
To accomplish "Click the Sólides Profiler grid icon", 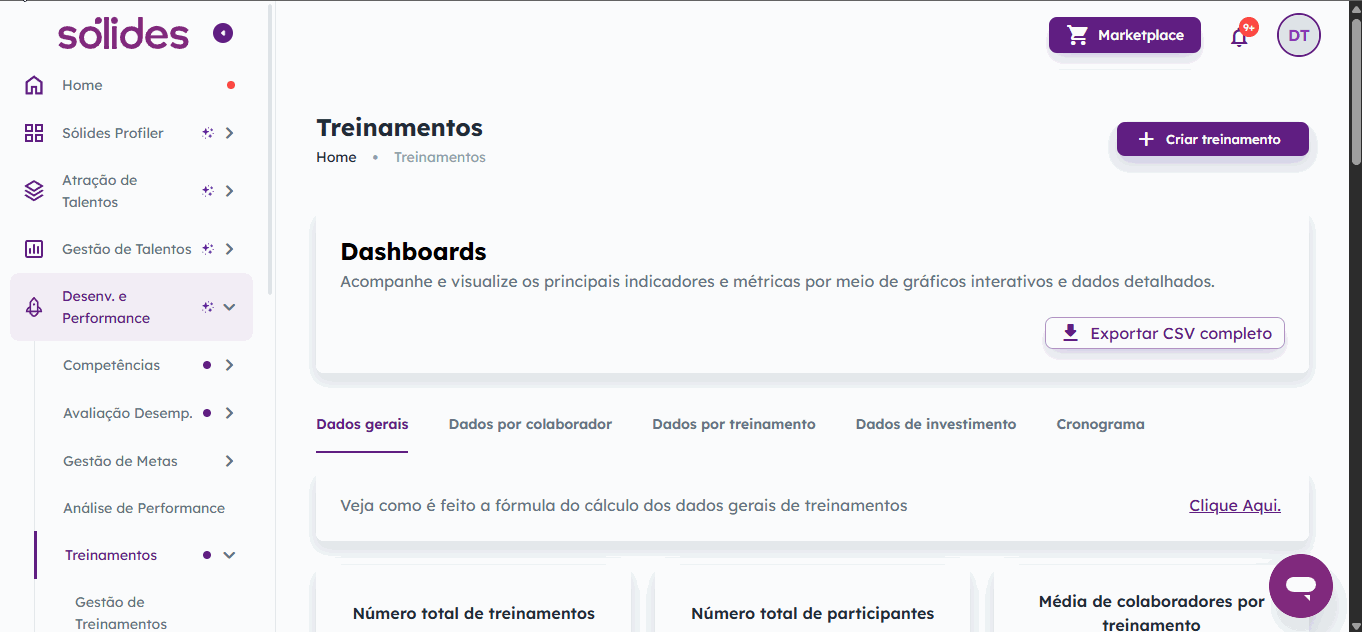I will coord(34,133).
